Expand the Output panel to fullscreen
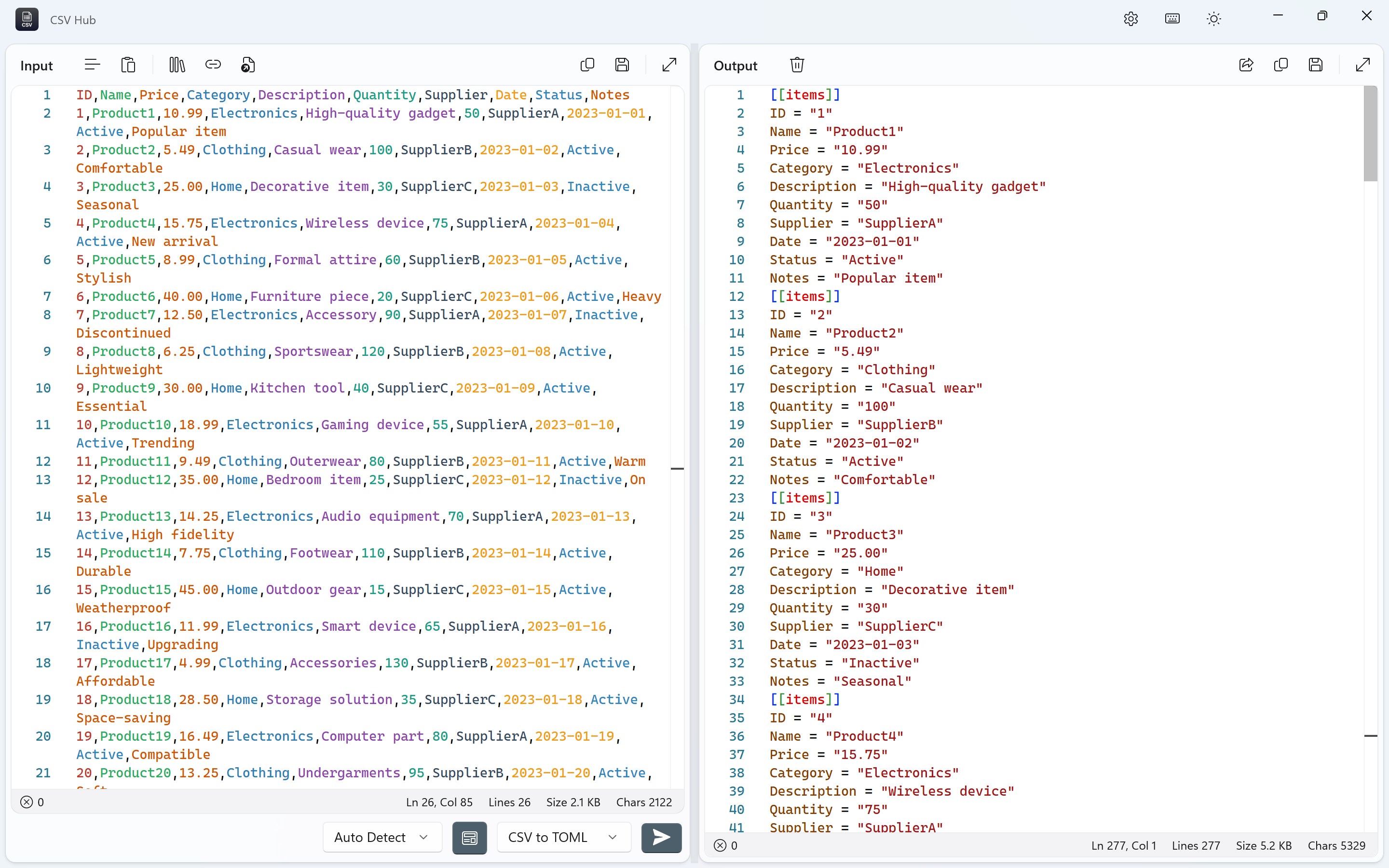The height and width of the screenshot is (868, 1389). tap(1362, 64)
